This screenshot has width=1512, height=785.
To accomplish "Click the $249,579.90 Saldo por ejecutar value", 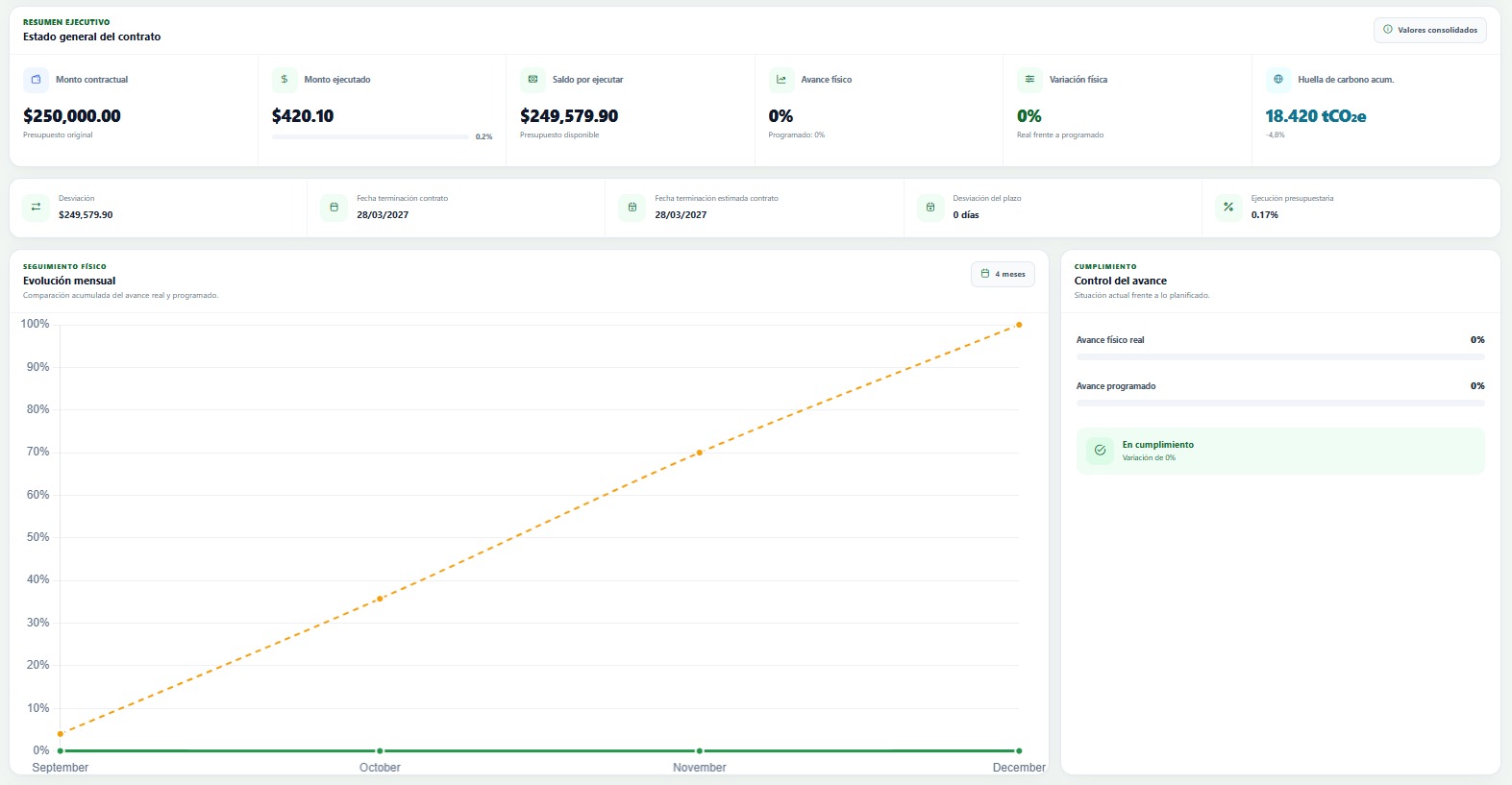I will click(569, 116).
